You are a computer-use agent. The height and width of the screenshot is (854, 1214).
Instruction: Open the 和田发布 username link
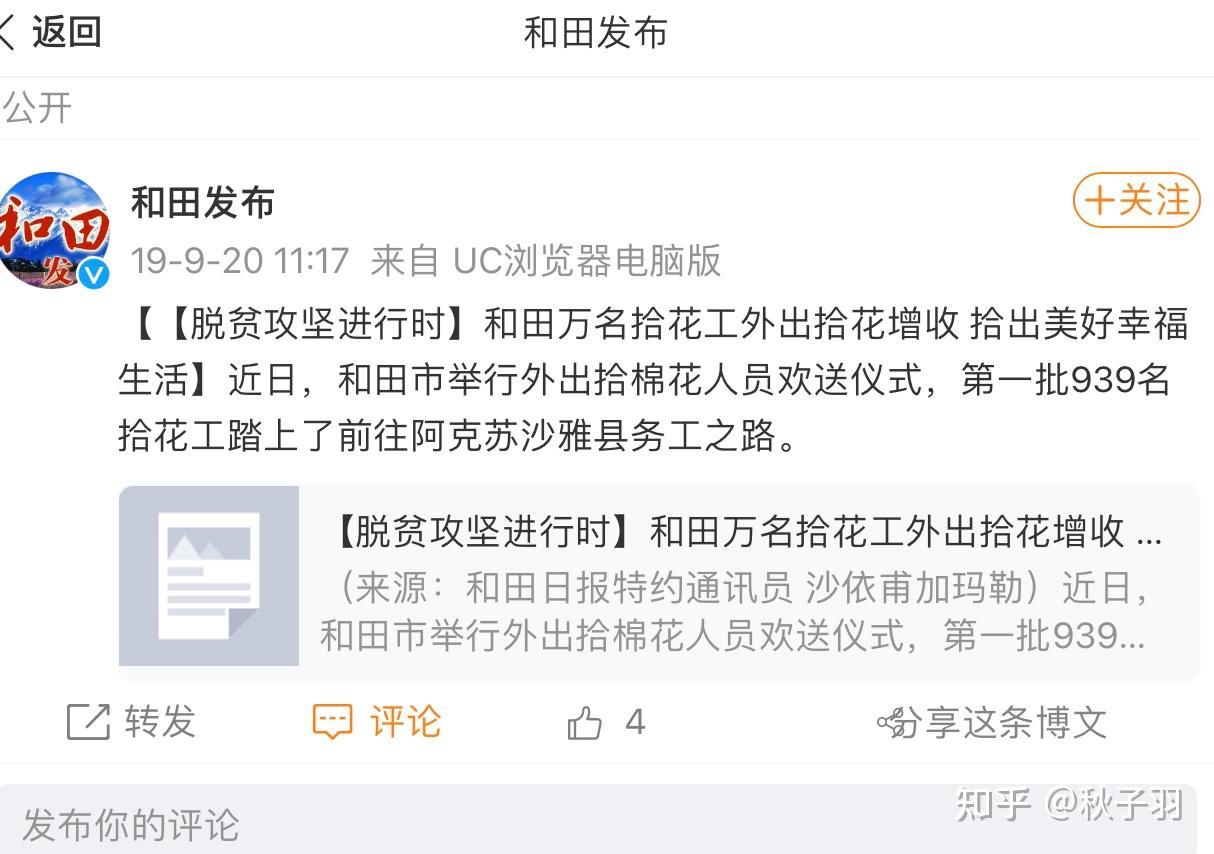[x=203, y=203]
